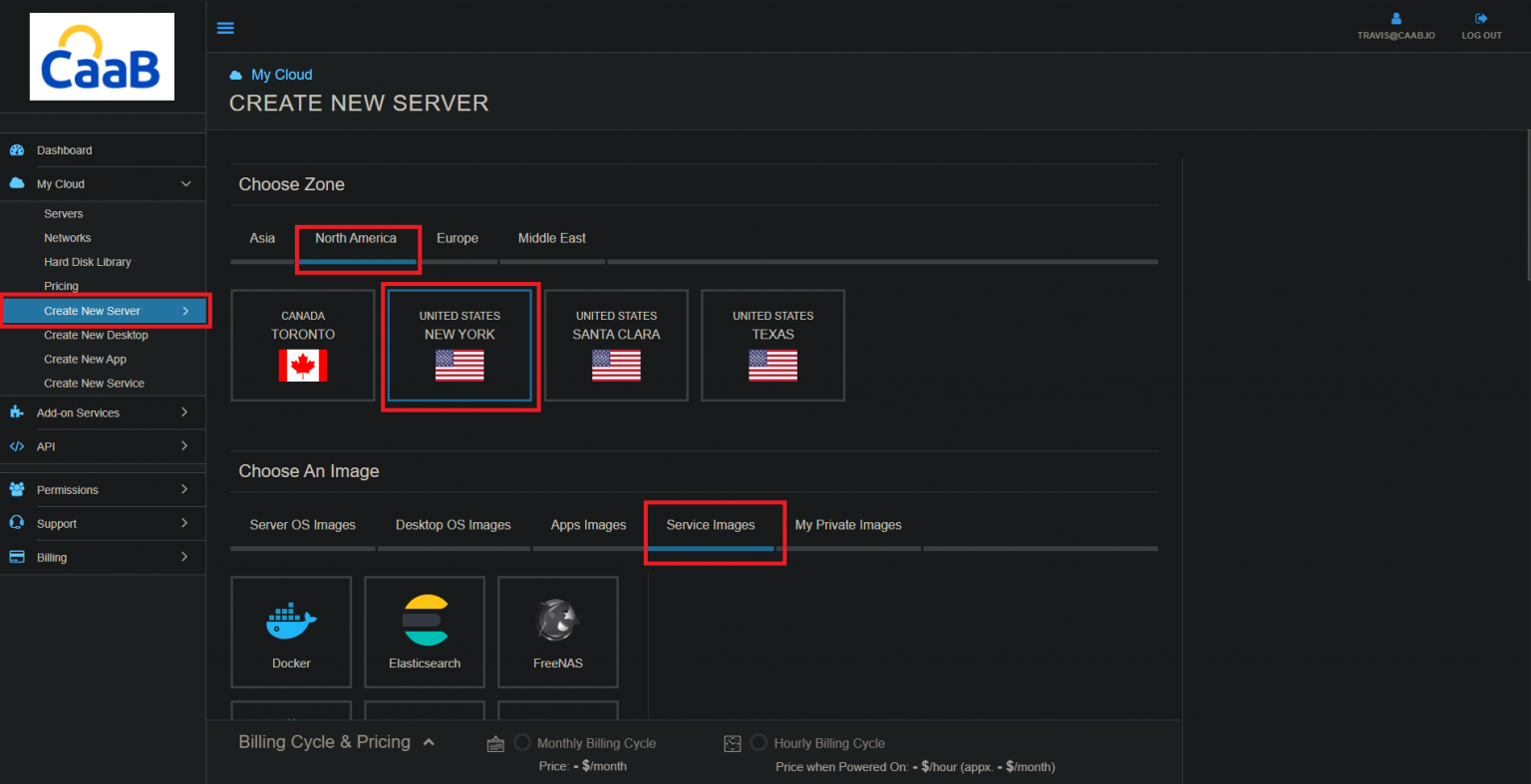The height and width of the screenshot is (784, 1531).
Task: Switch to the Europe zone tab
Action: pos(458,238)
